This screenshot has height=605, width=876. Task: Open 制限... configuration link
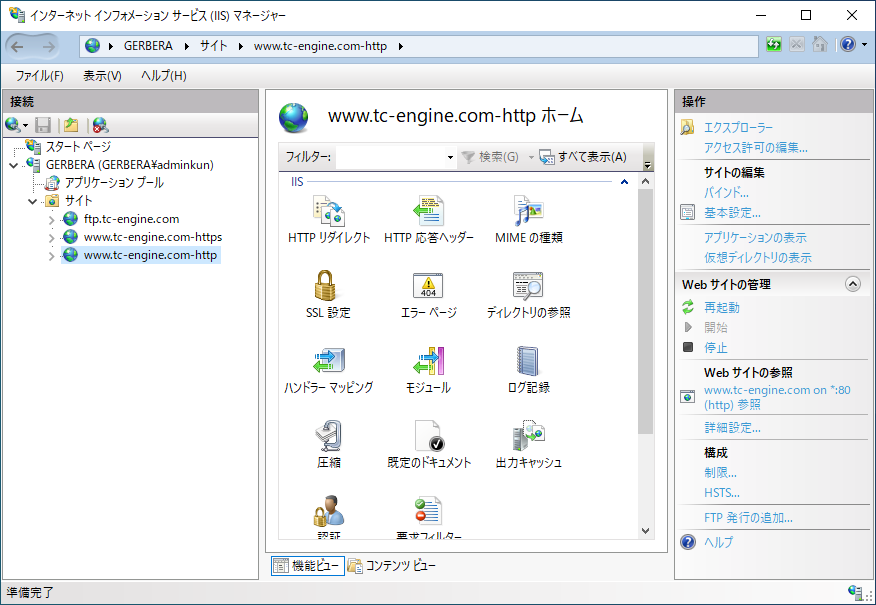point(720,473)
